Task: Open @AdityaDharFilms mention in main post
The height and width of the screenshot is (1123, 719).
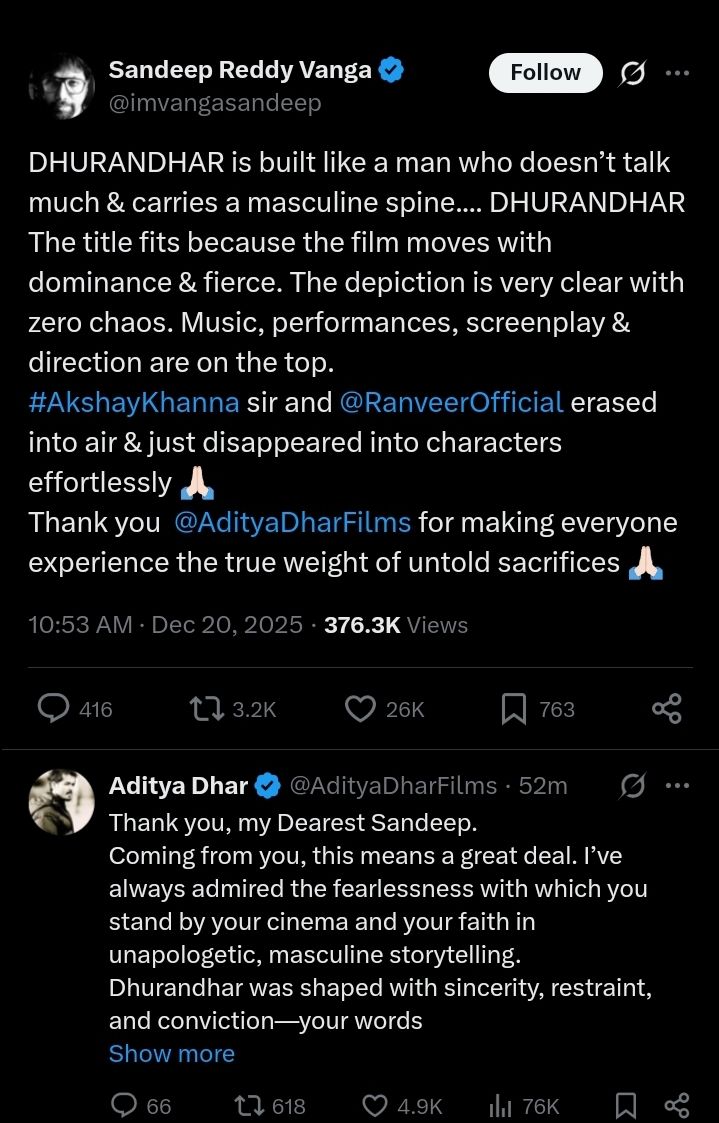Action: (292, 522)
